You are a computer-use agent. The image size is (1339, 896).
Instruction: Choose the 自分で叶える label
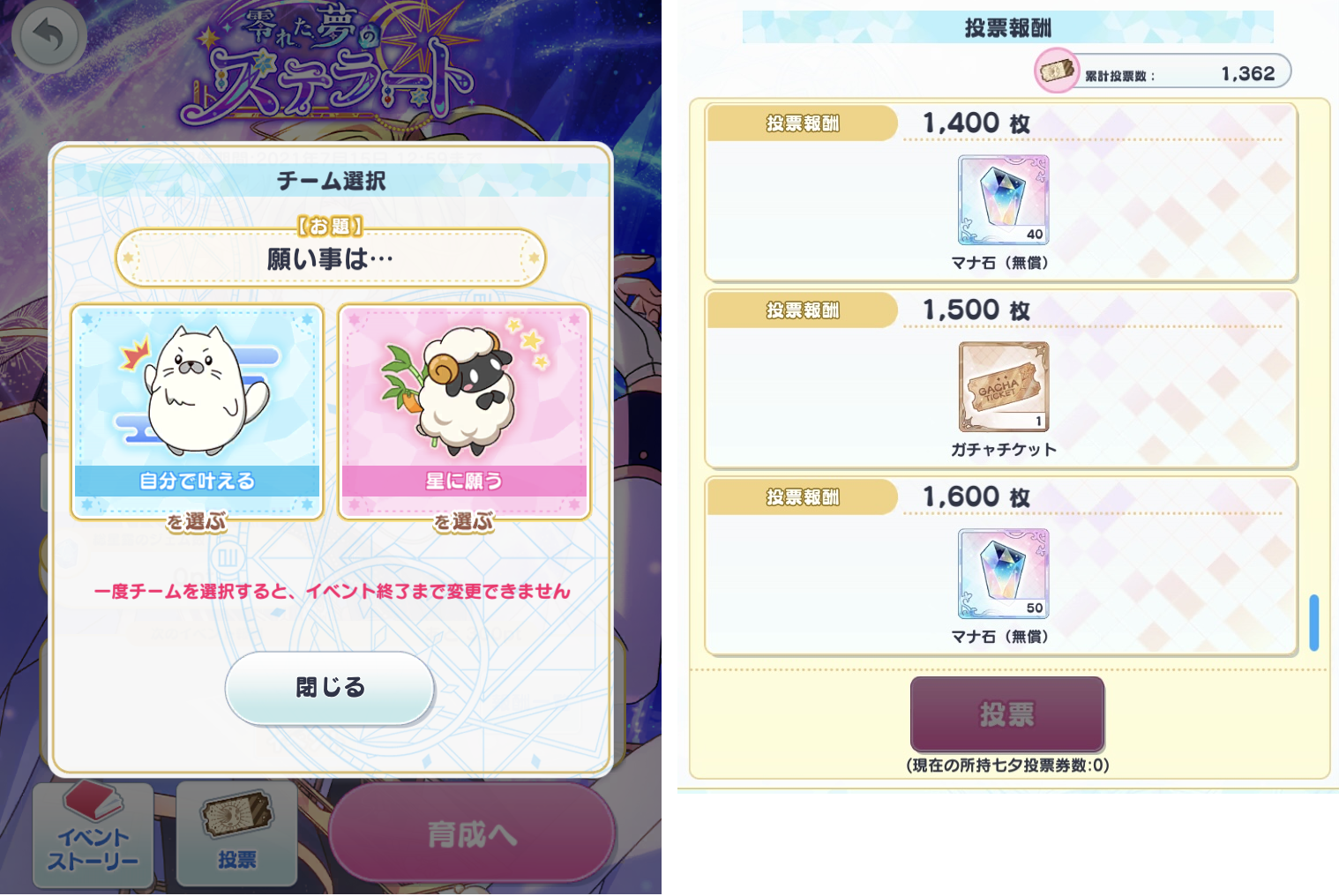197,481
